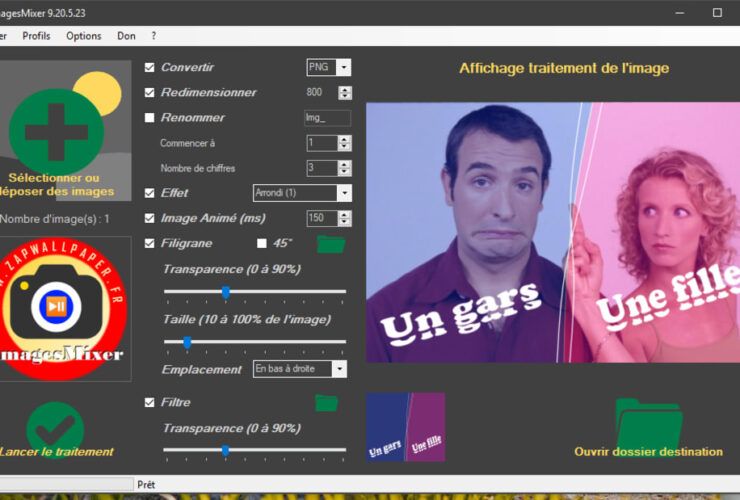Open the ? help menu
The width and height of the screenshot is (740, 500).
click(153, 36)
